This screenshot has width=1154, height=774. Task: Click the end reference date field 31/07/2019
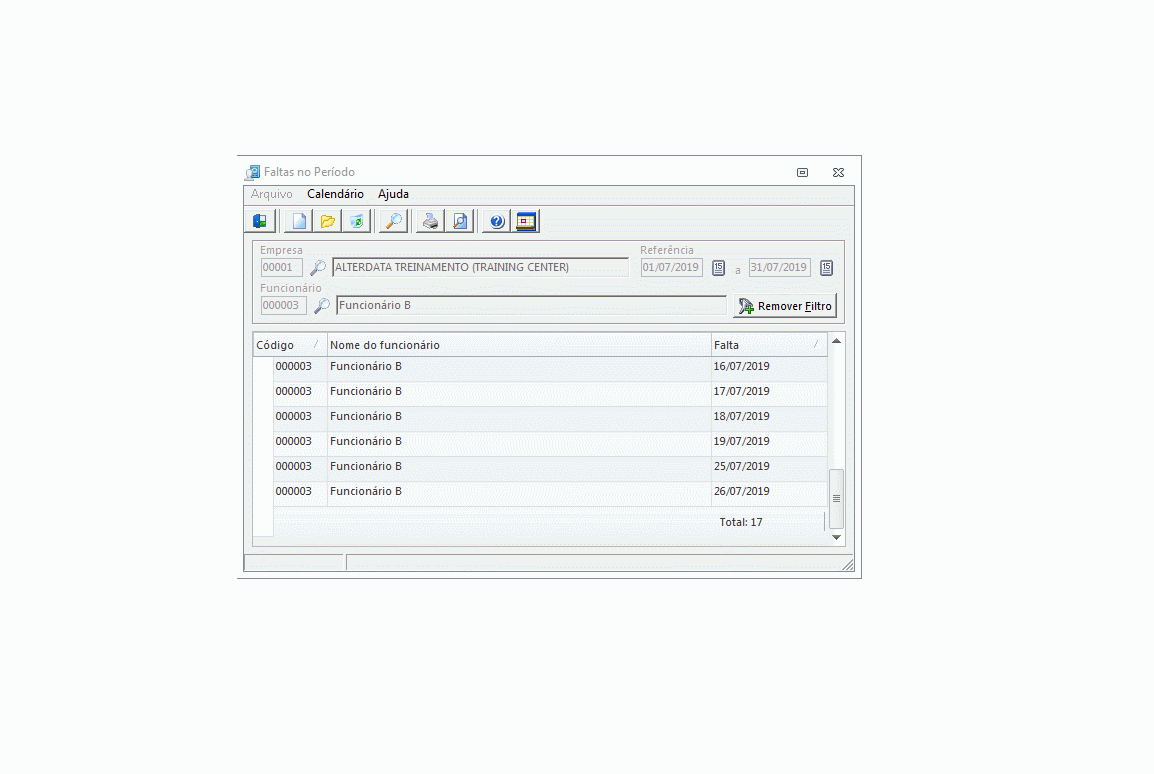coord(779,268)
